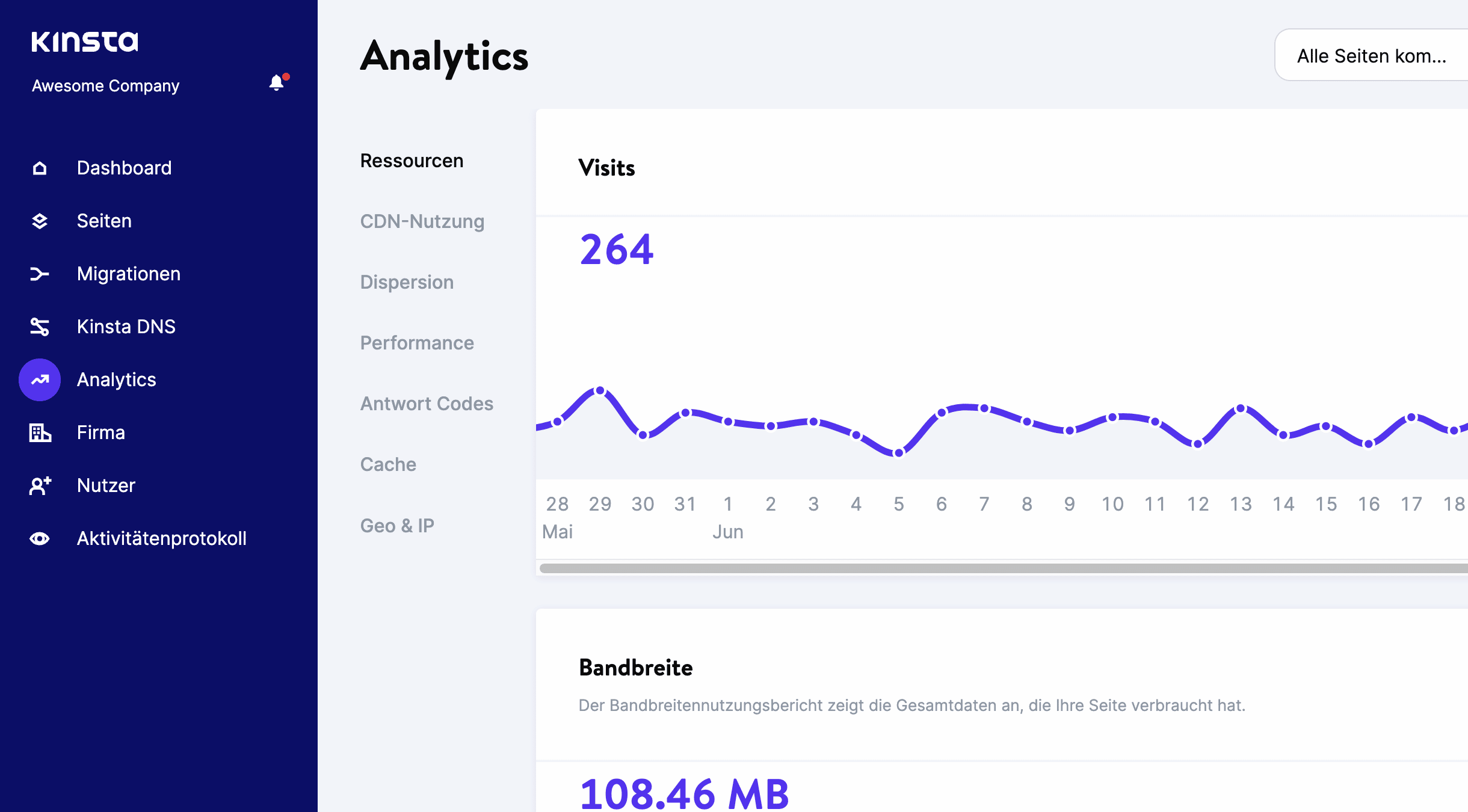Click the peak data point on May 29
The width and height of the screenshot is (1468, 812).
[x=600, y=390]
